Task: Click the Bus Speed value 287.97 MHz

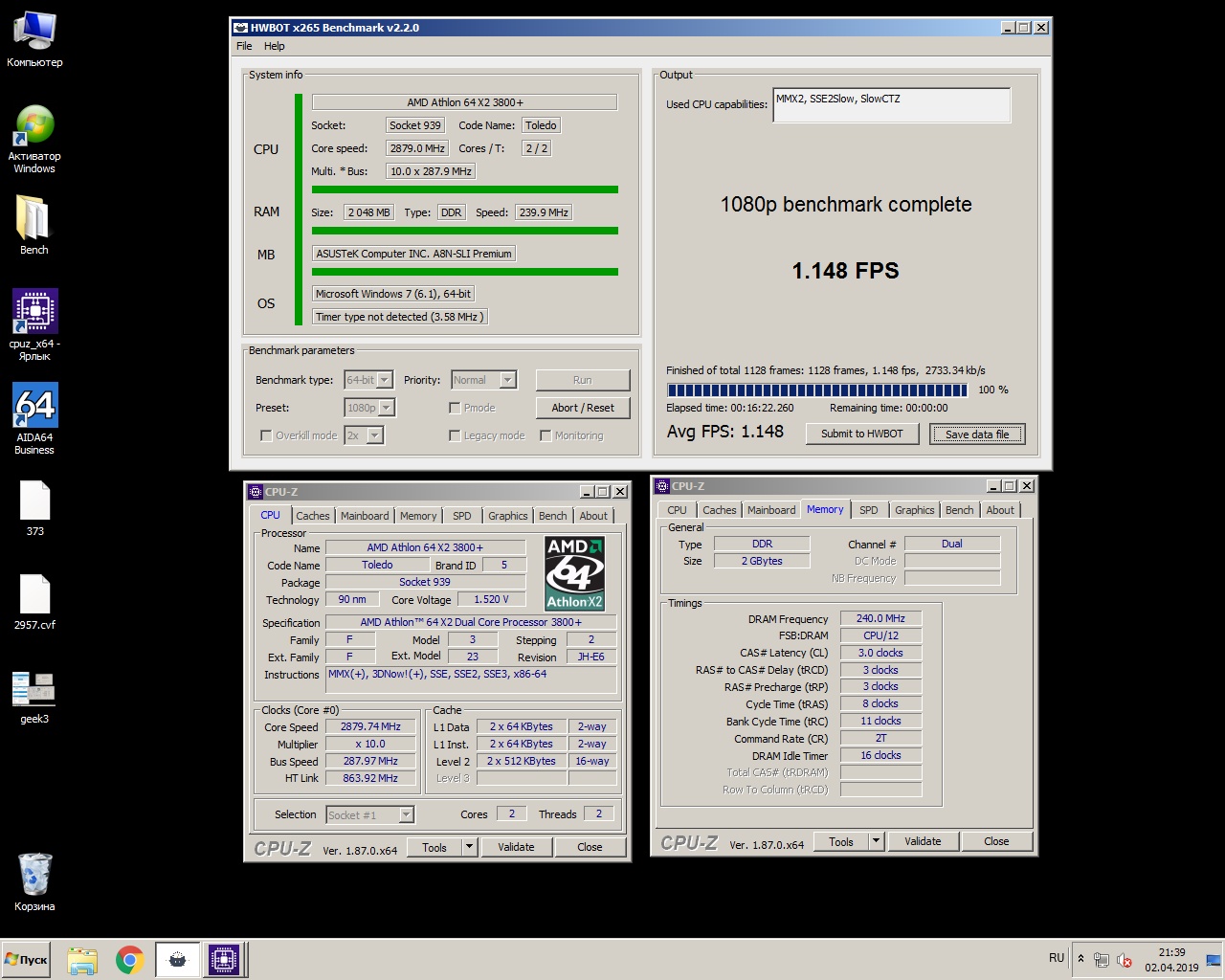Action: point(370,762)
